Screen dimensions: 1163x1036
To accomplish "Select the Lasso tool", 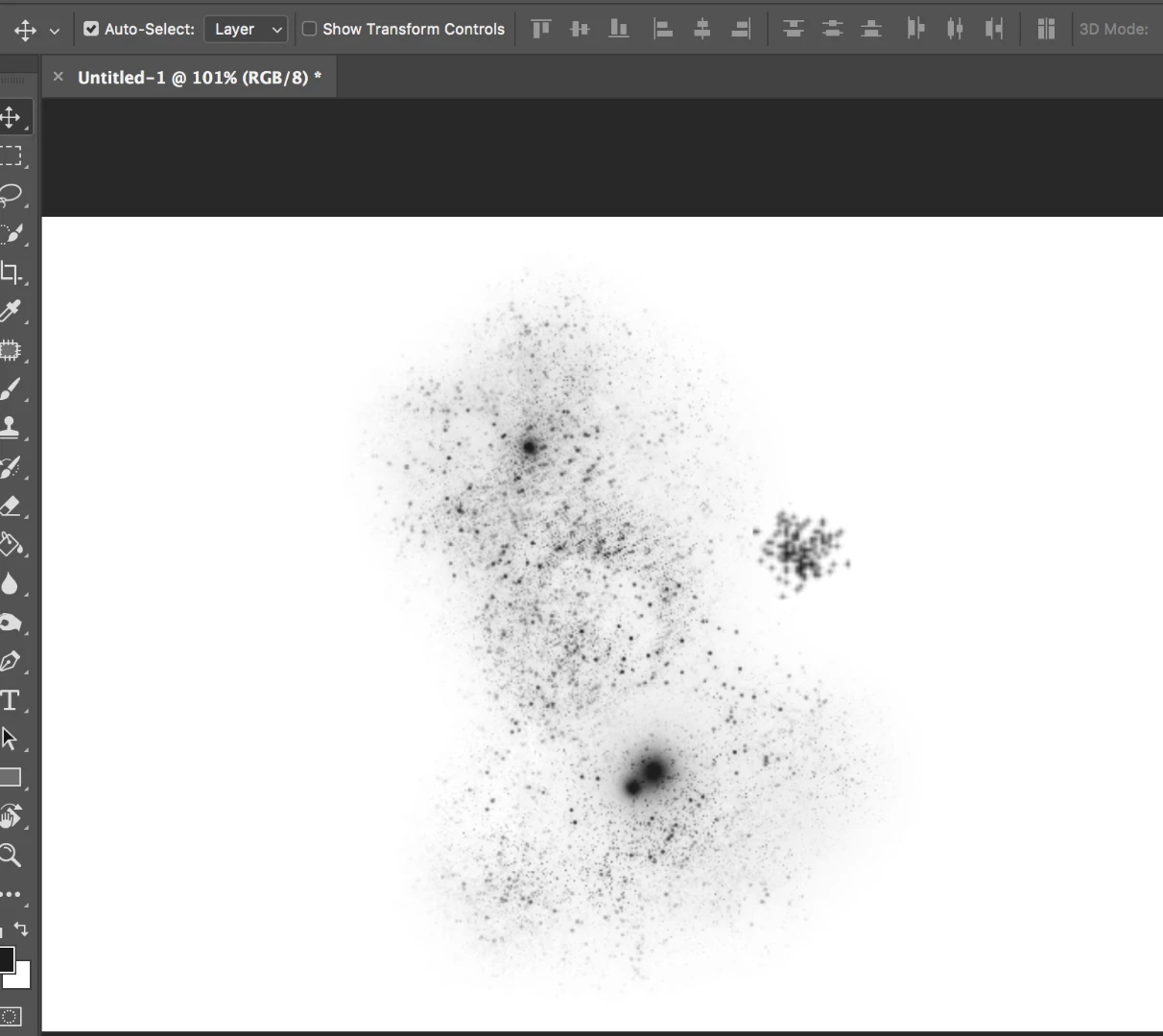I will pyautogui.click(x=11, y=195).
